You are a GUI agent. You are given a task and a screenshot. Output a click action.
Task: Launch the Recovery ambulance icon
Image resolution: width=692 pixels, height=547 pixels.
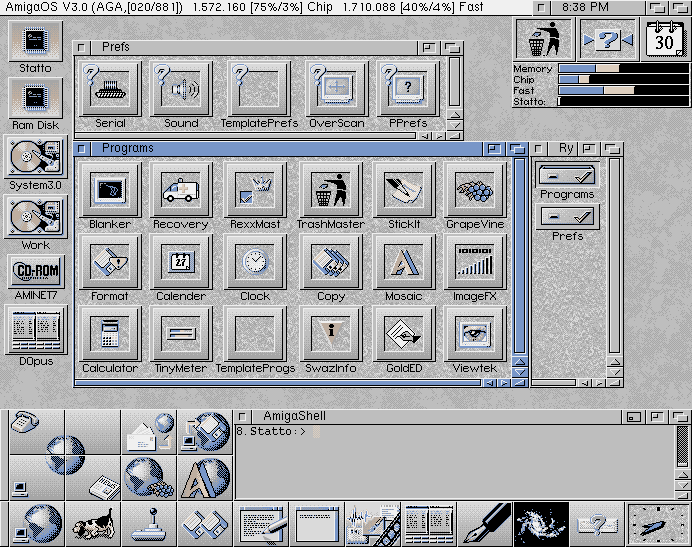(181, 190)
